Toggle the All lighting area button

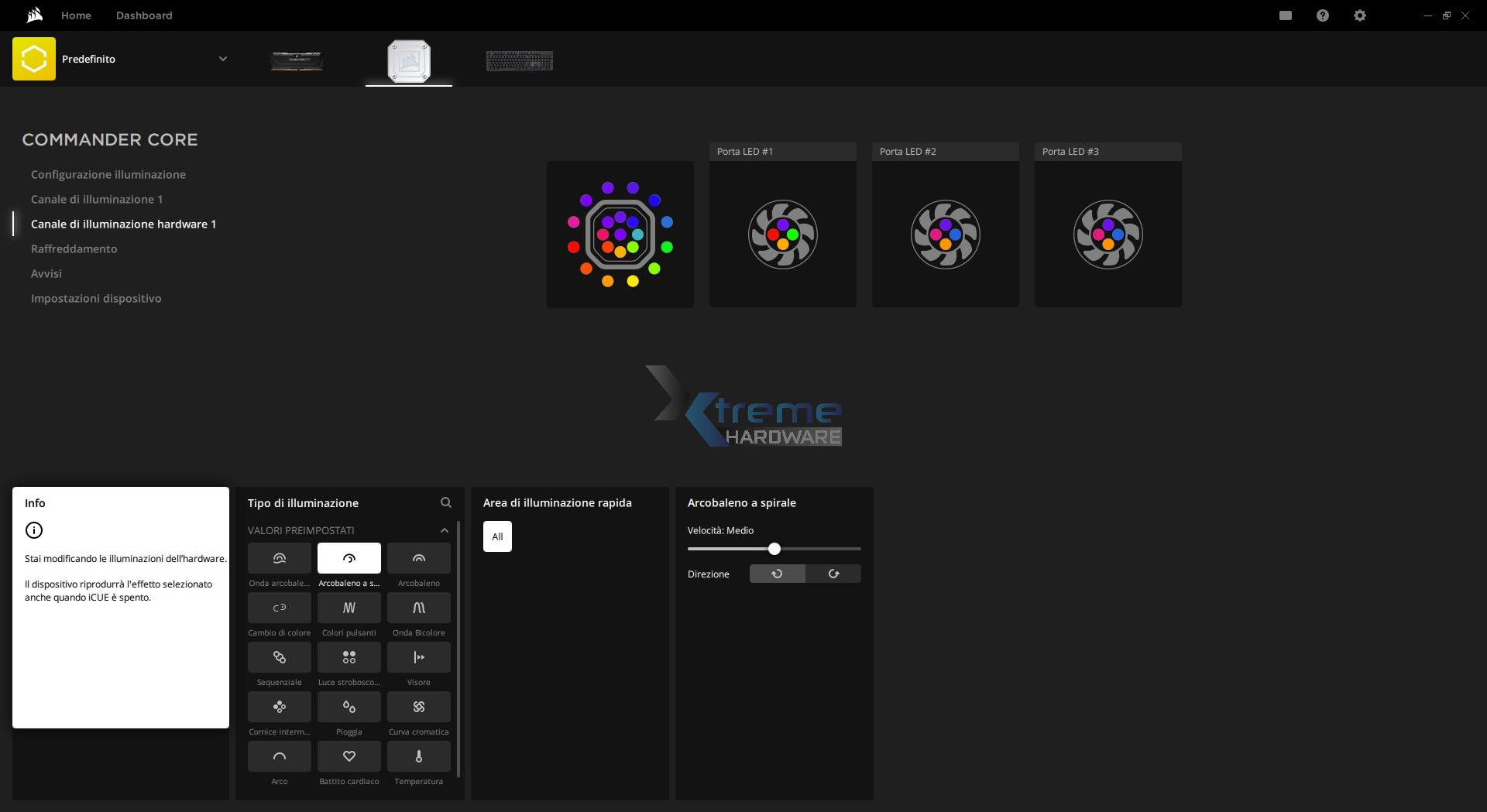click(497, 536)
